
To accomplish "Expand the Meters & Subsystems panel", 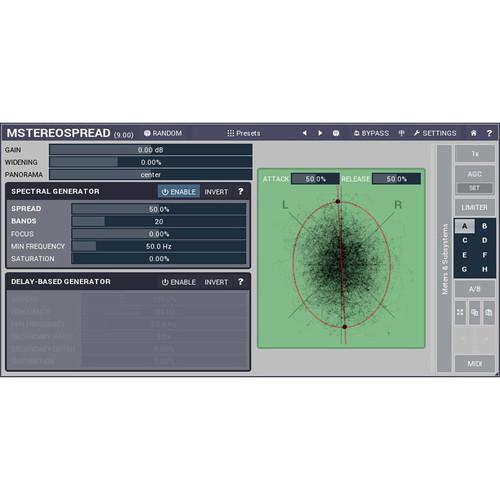I will [444, 258].
